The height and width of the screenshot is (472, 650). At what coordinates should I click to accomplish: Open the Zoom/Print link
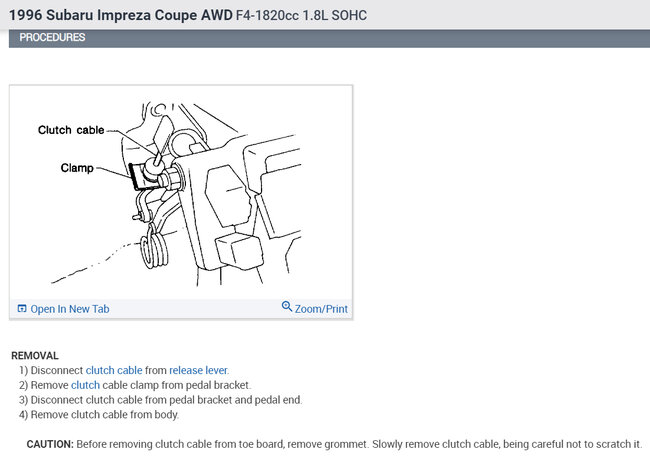321,309
